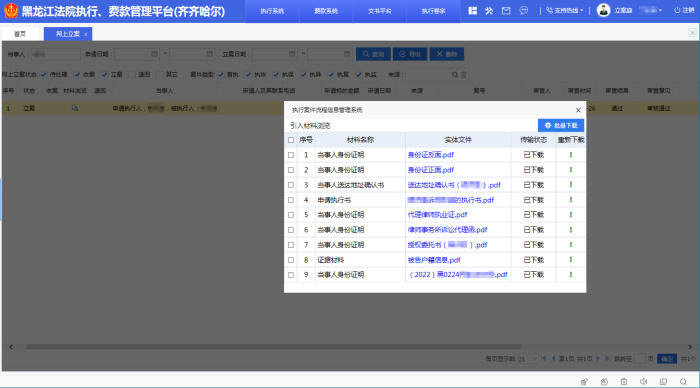Tick the checkbox for row 1 身份证反面.pdf
The width and height of the screenshot is (700, 388).
coord(291,155)
